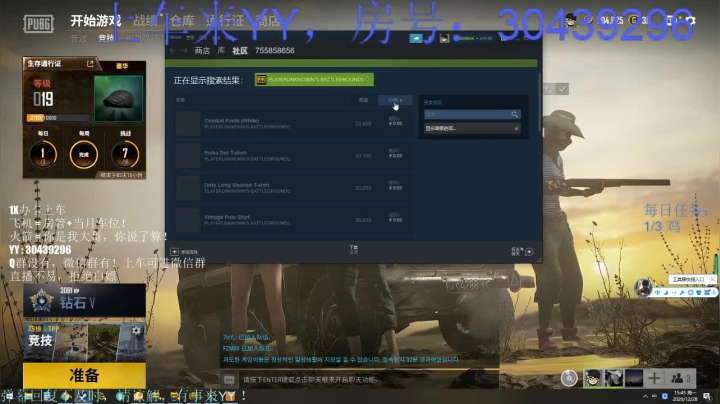720x404 pixels.
Task: Click the survival pass level XP bar
Action: click(58, 118)
